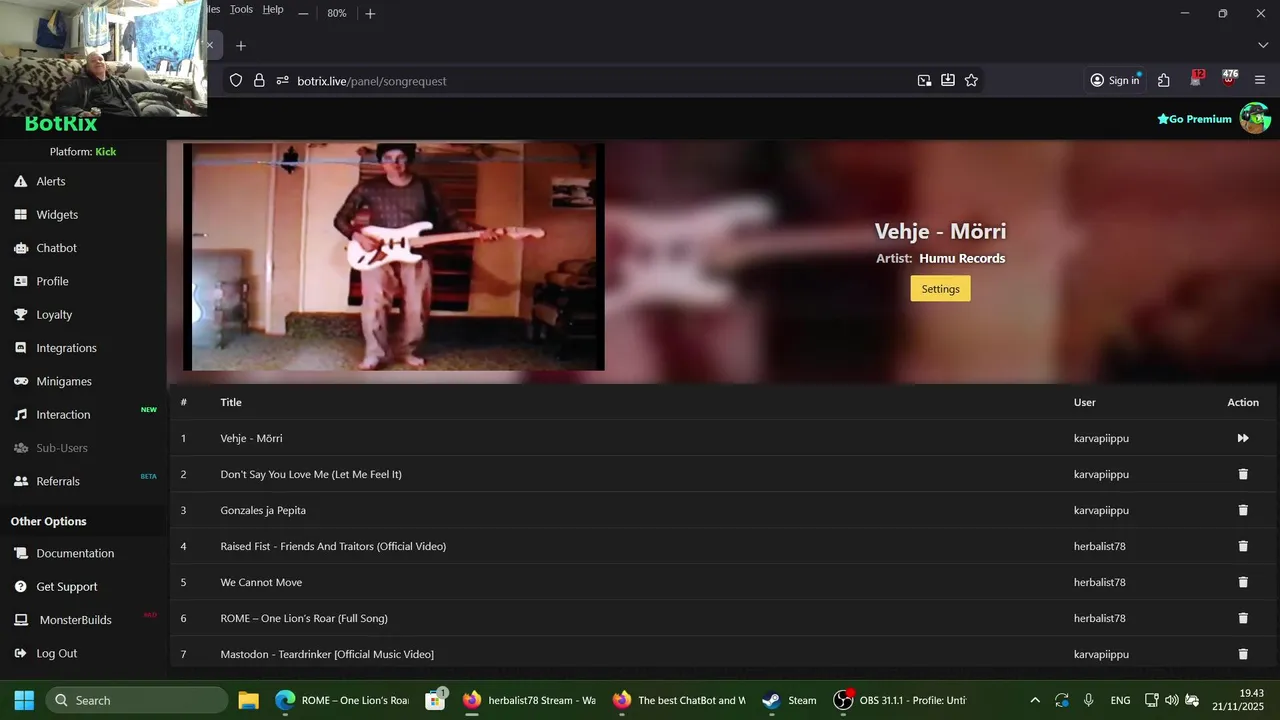Click the BotRix logo
This screenshot has height=720, width=1280.
click(x=61, y=124)
